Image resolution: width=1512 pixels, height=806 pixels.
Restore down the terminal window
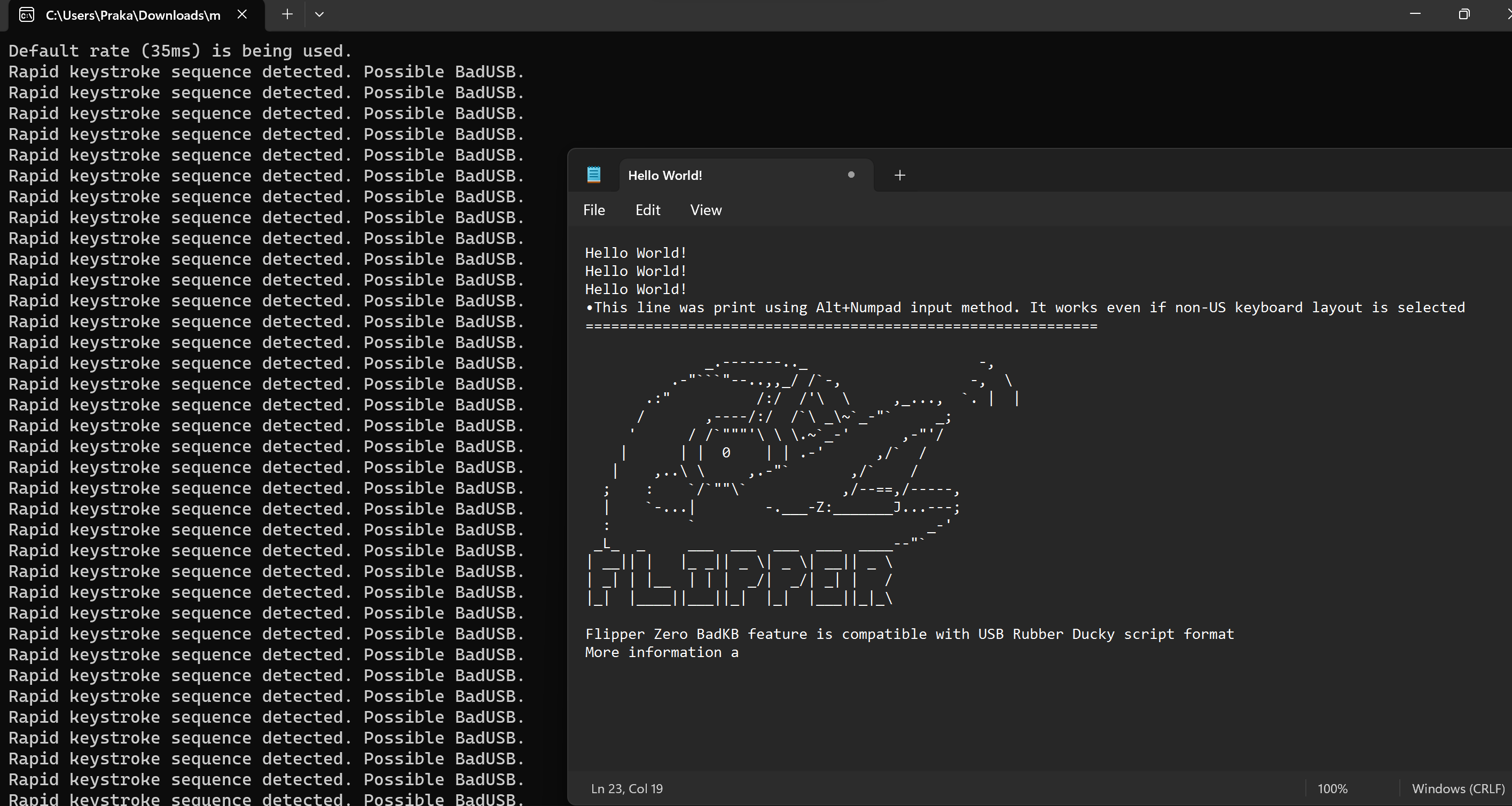1464,14
